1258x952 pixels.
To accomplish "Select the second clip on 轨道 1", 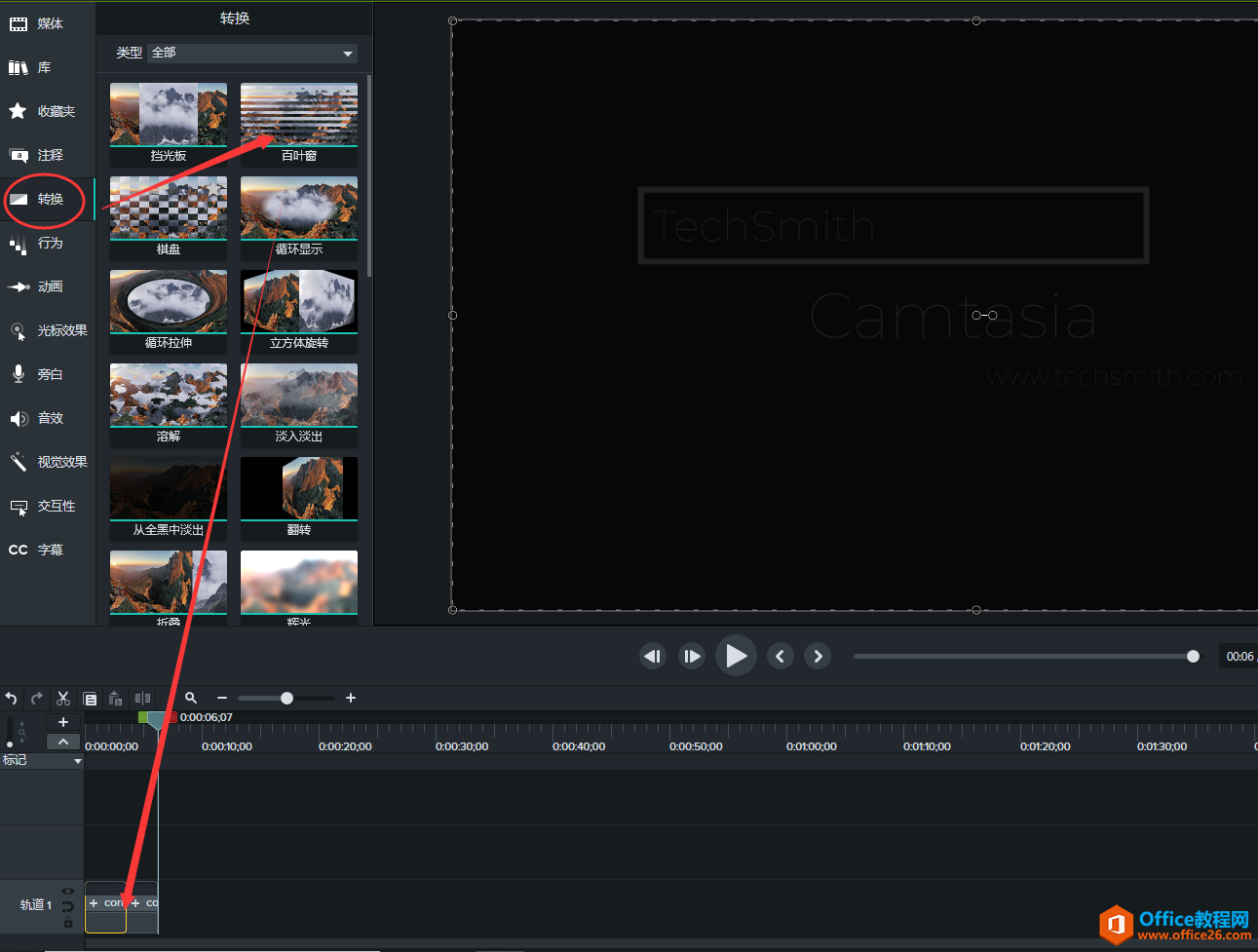I will (x=142, y=907).
